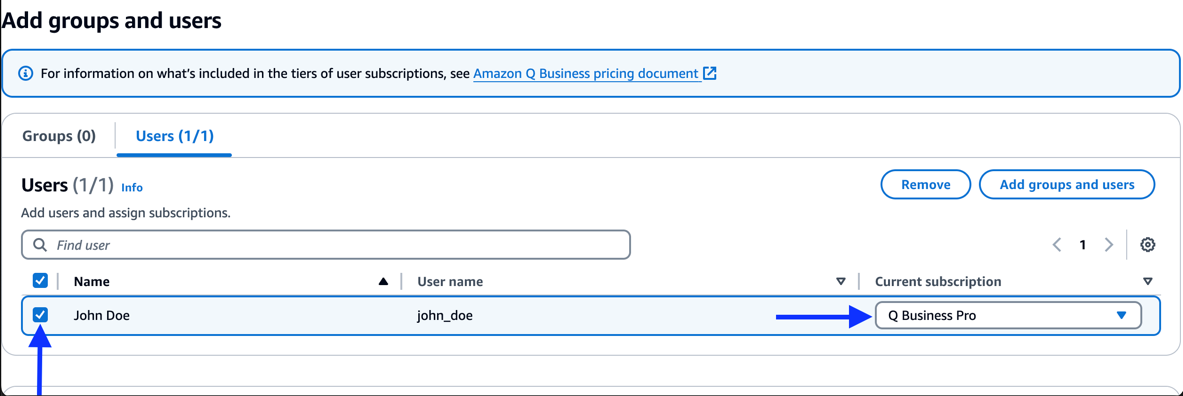Select the Users (1/1) tab
1183x396 pixels.
pos(174,137)
